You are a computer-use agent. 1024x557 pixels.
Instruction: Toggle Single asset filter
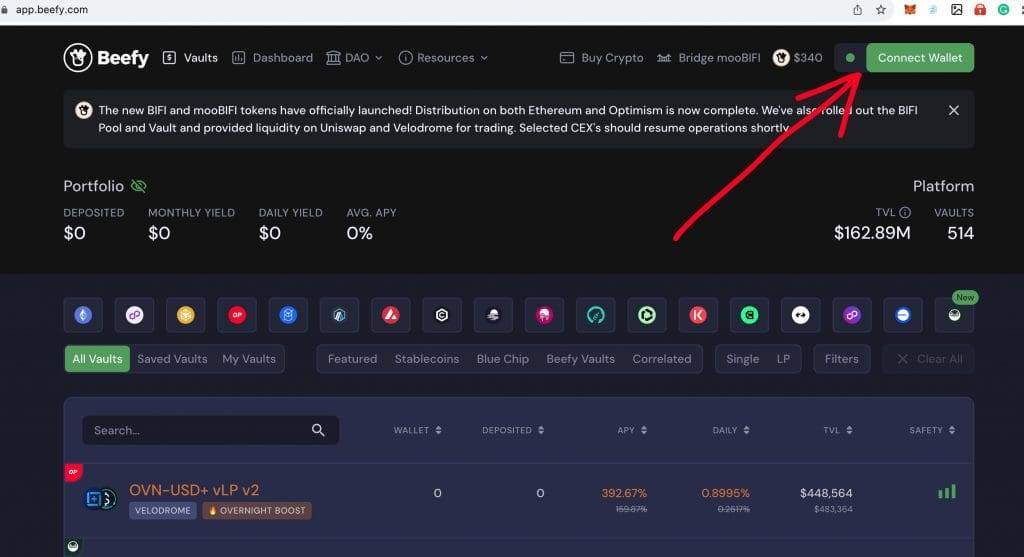click(x=743, y=359)
